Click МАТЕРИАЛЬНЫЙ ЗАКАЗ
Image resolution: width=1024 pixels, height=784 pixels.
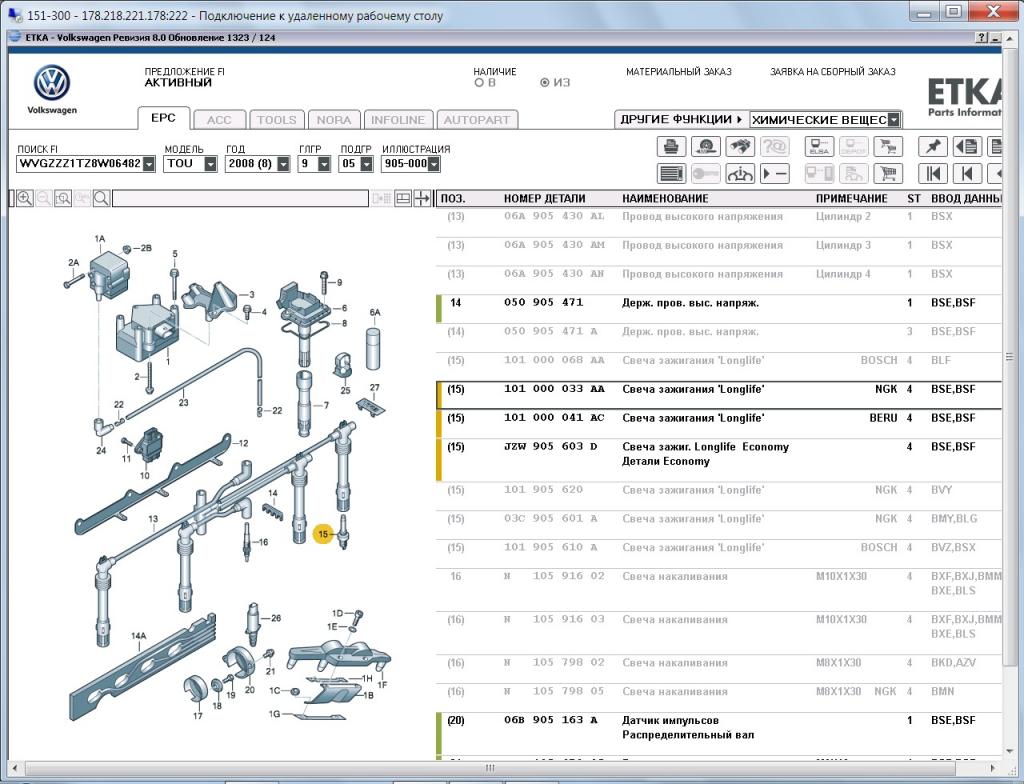(x=679, y=72)
